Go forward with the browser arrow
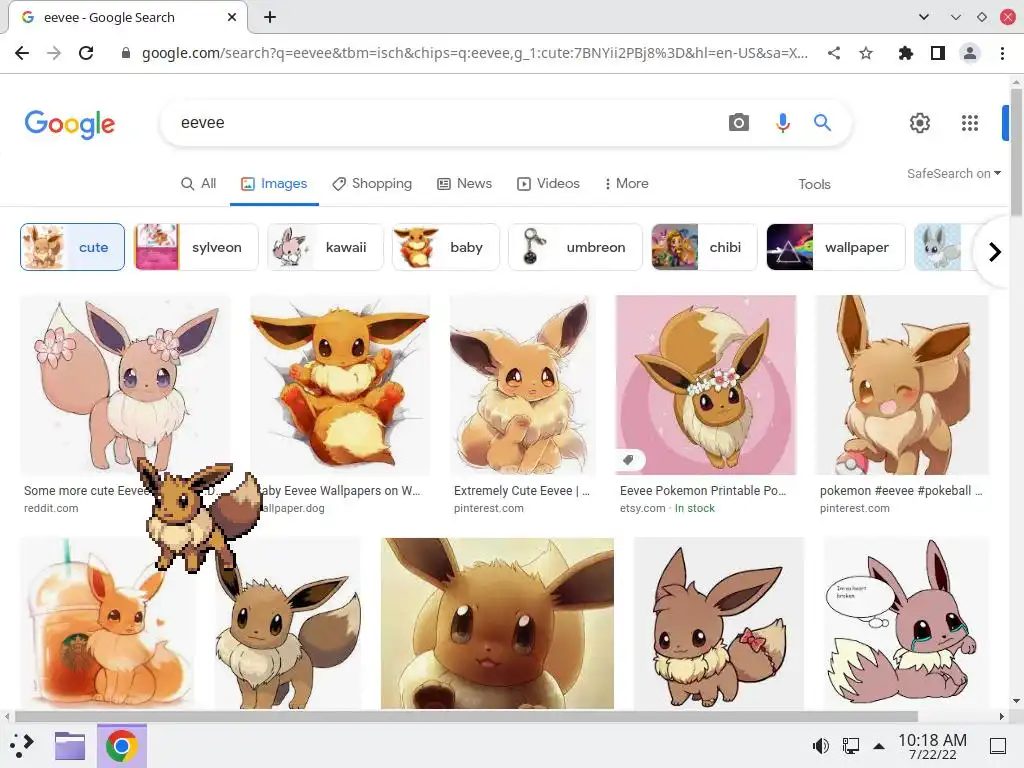This screenshot has height=768, width=1024. [x=54, y=53]
